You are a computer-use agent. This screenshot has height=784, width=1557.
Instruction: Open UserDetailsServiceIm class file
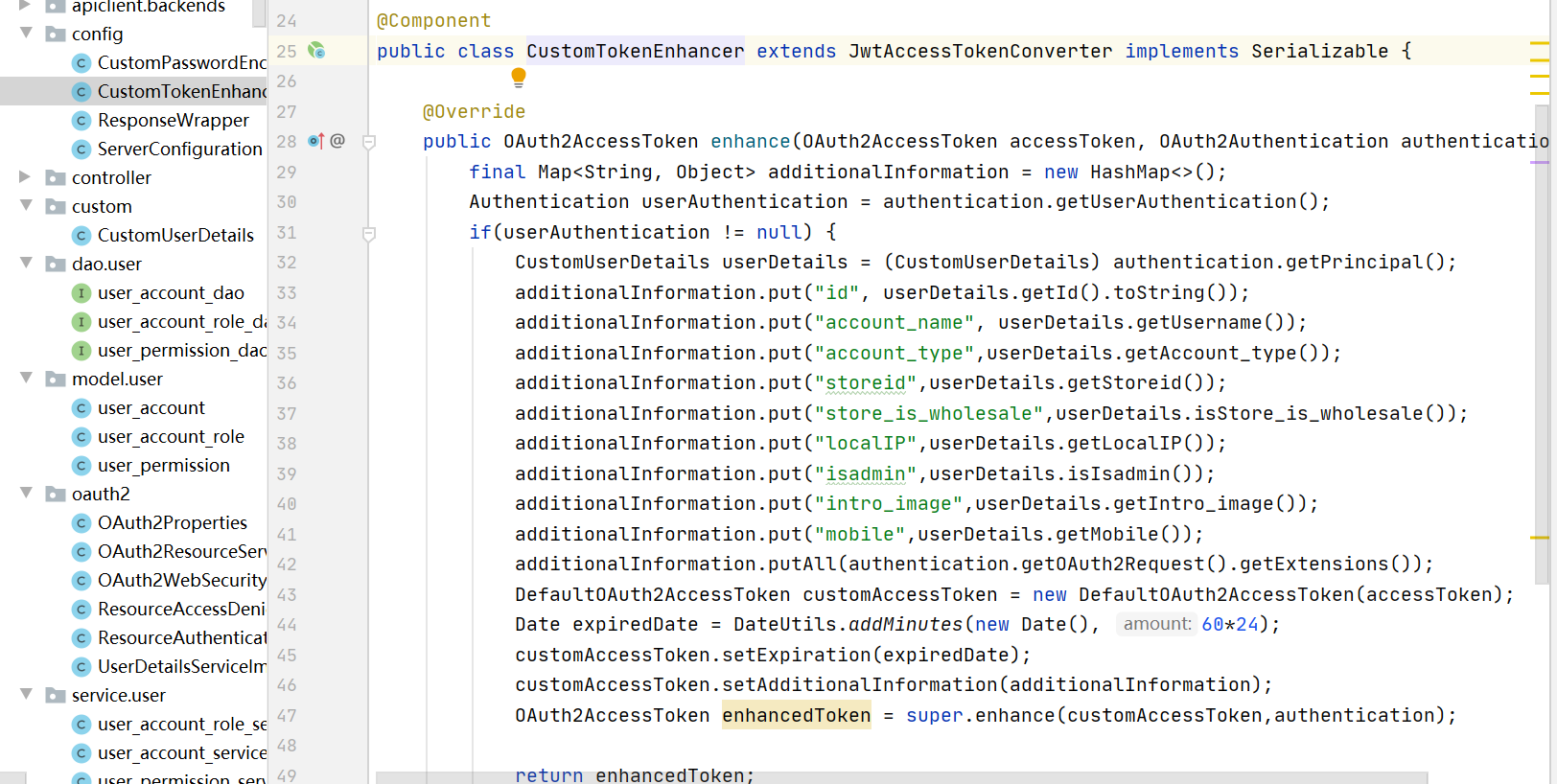(x=182, y=666)
